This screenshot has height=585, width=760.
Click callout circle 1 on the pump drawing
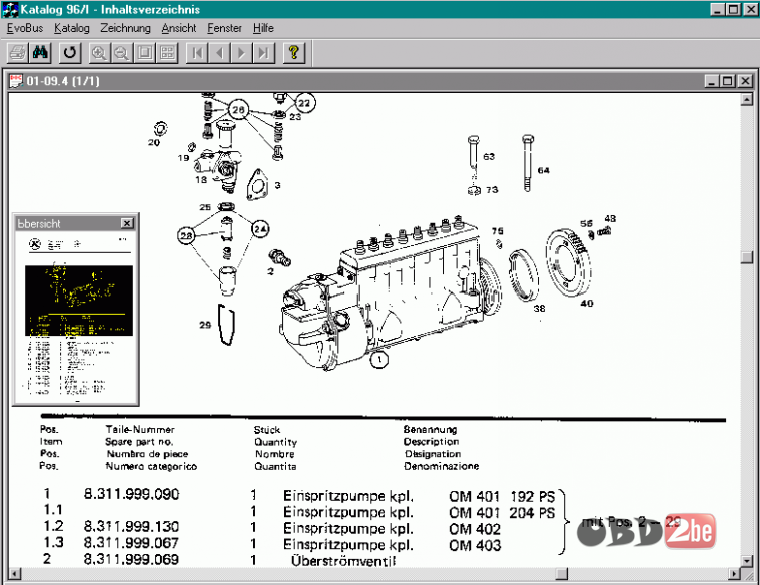379,360
